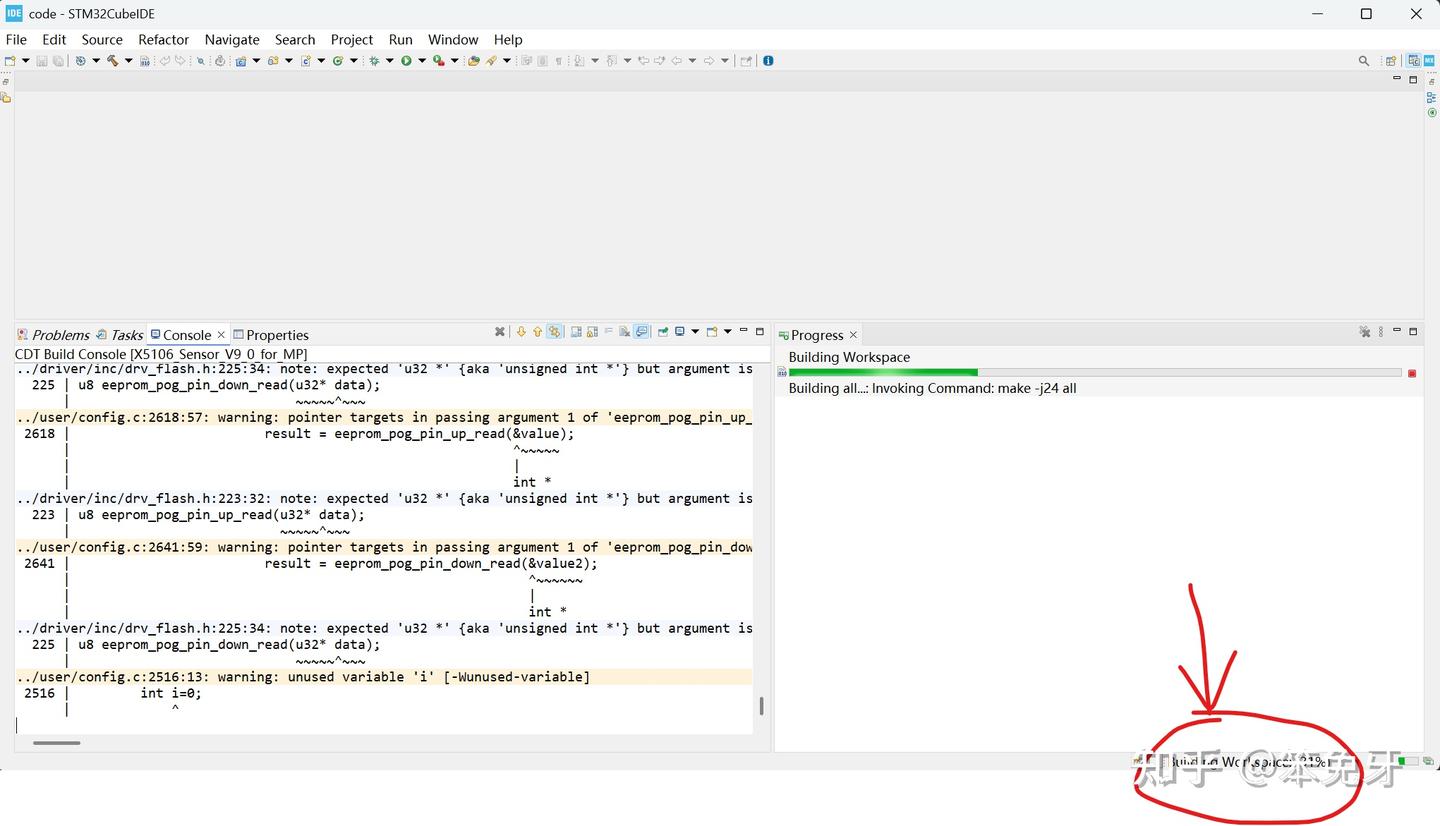Click the Search magnifier icon in the toolbar
This screenshot has height=826, width=1440.
click(x=201, y=60)
